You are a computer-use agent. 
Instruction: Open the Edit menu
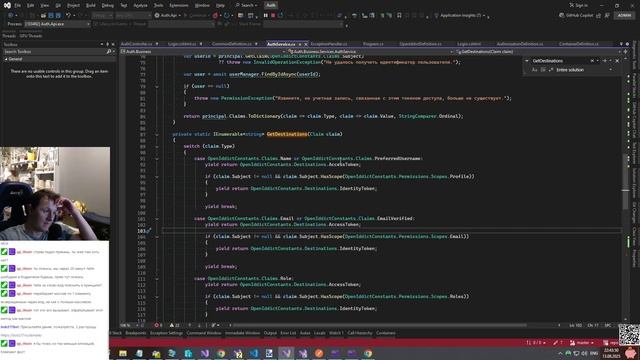coord(31,5)
